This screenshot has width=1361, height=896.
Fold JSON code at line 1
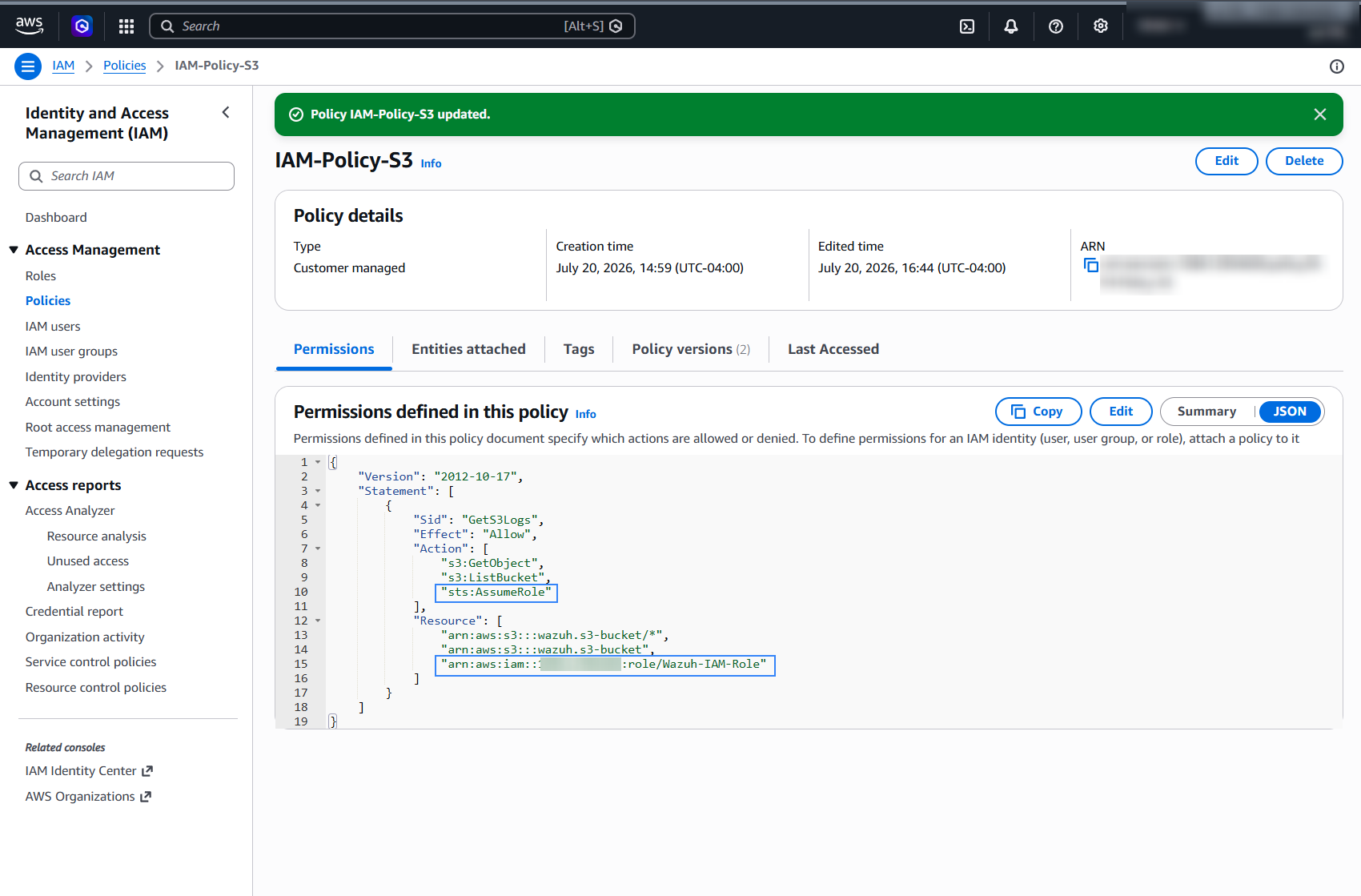(318, 462)
